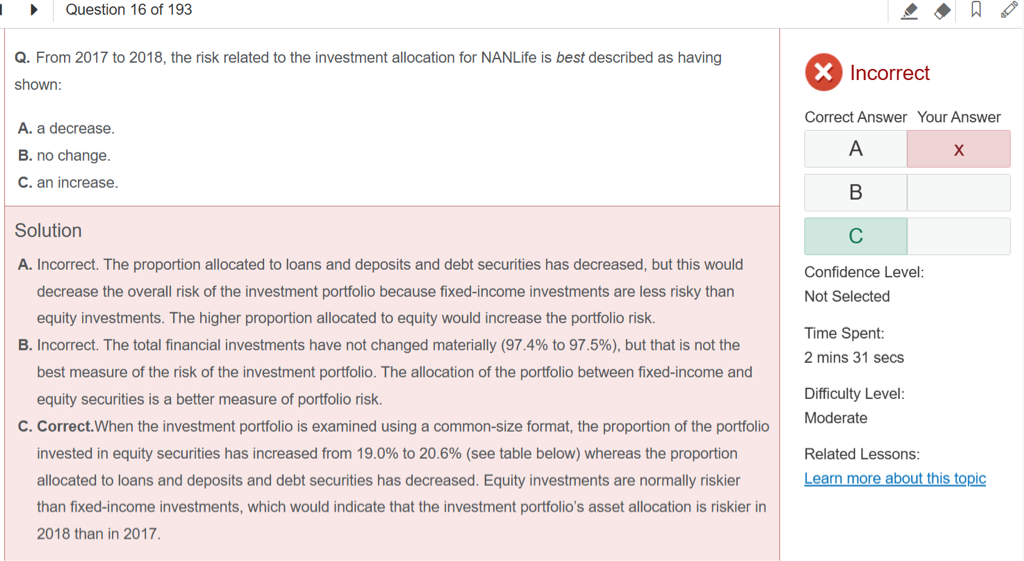Go to next question arrow
Screen dimensions: 1024x561
(x=34, y=10)
